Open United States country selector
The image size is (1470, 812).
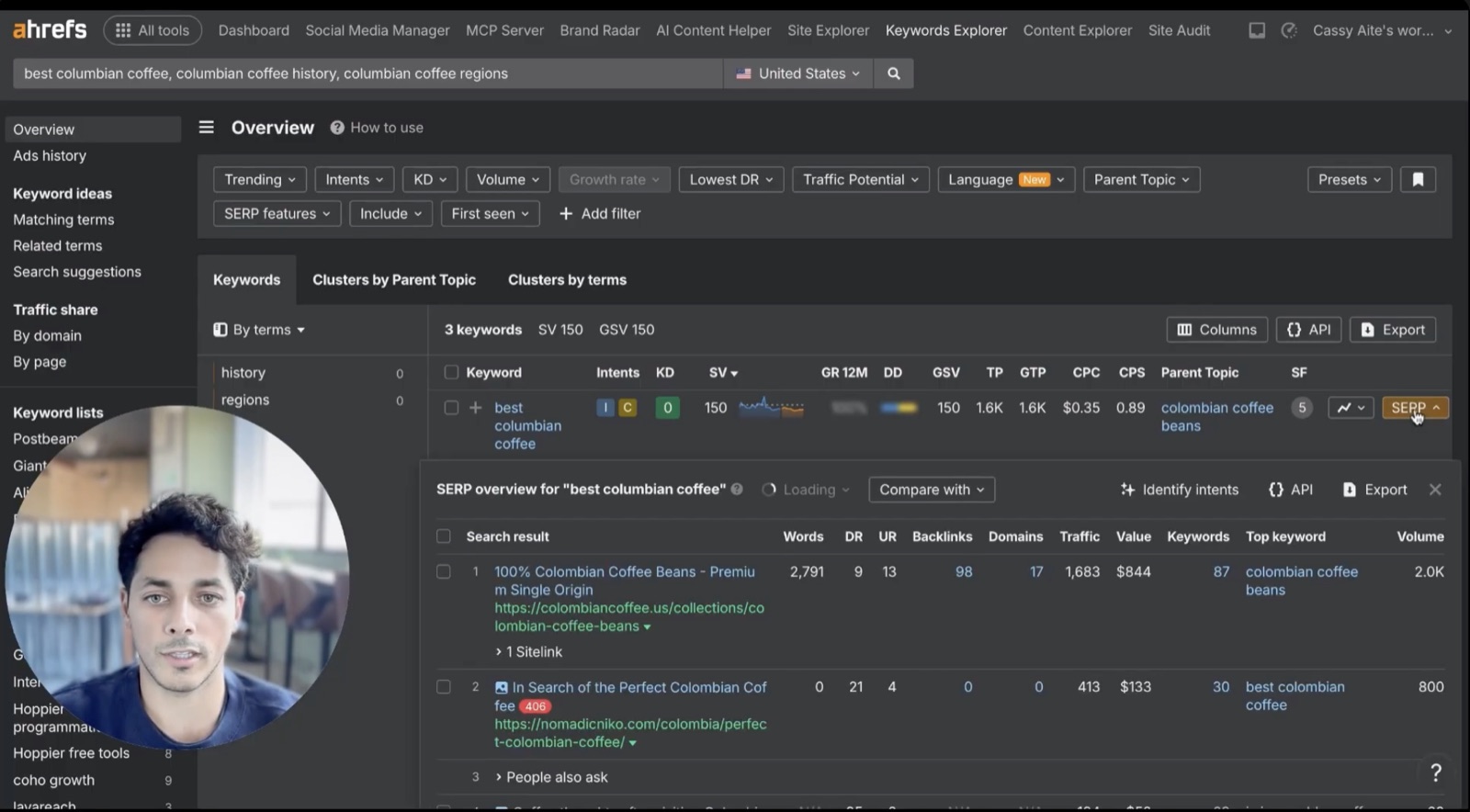[x=798, y=73]
